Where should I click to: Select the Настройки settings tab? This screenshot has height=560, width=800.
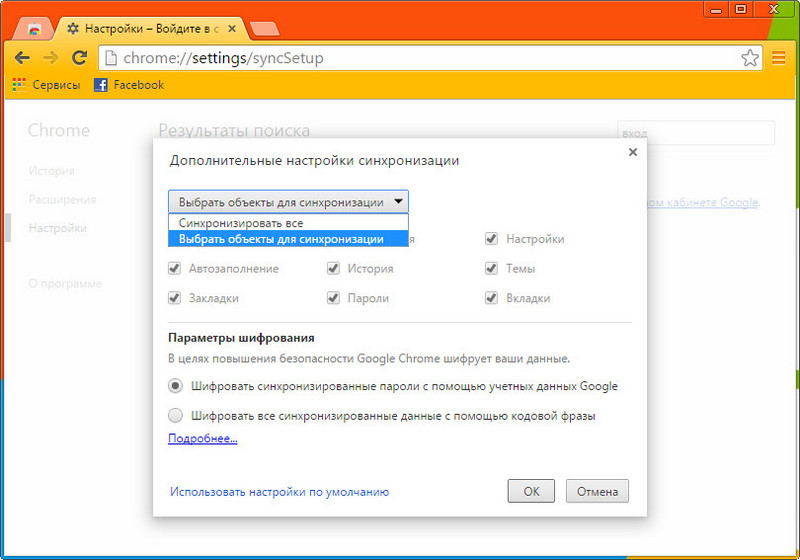click(x=152, y=29)
